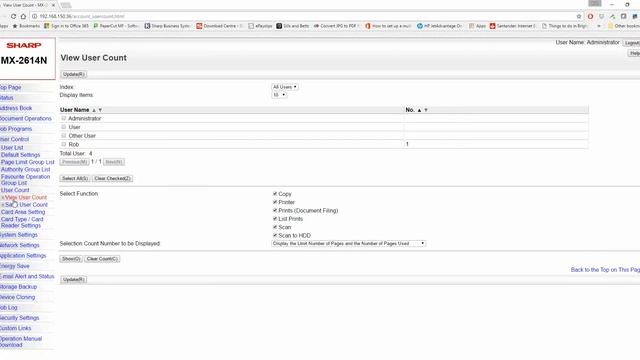Open the Page Limit Group List link

27,162
